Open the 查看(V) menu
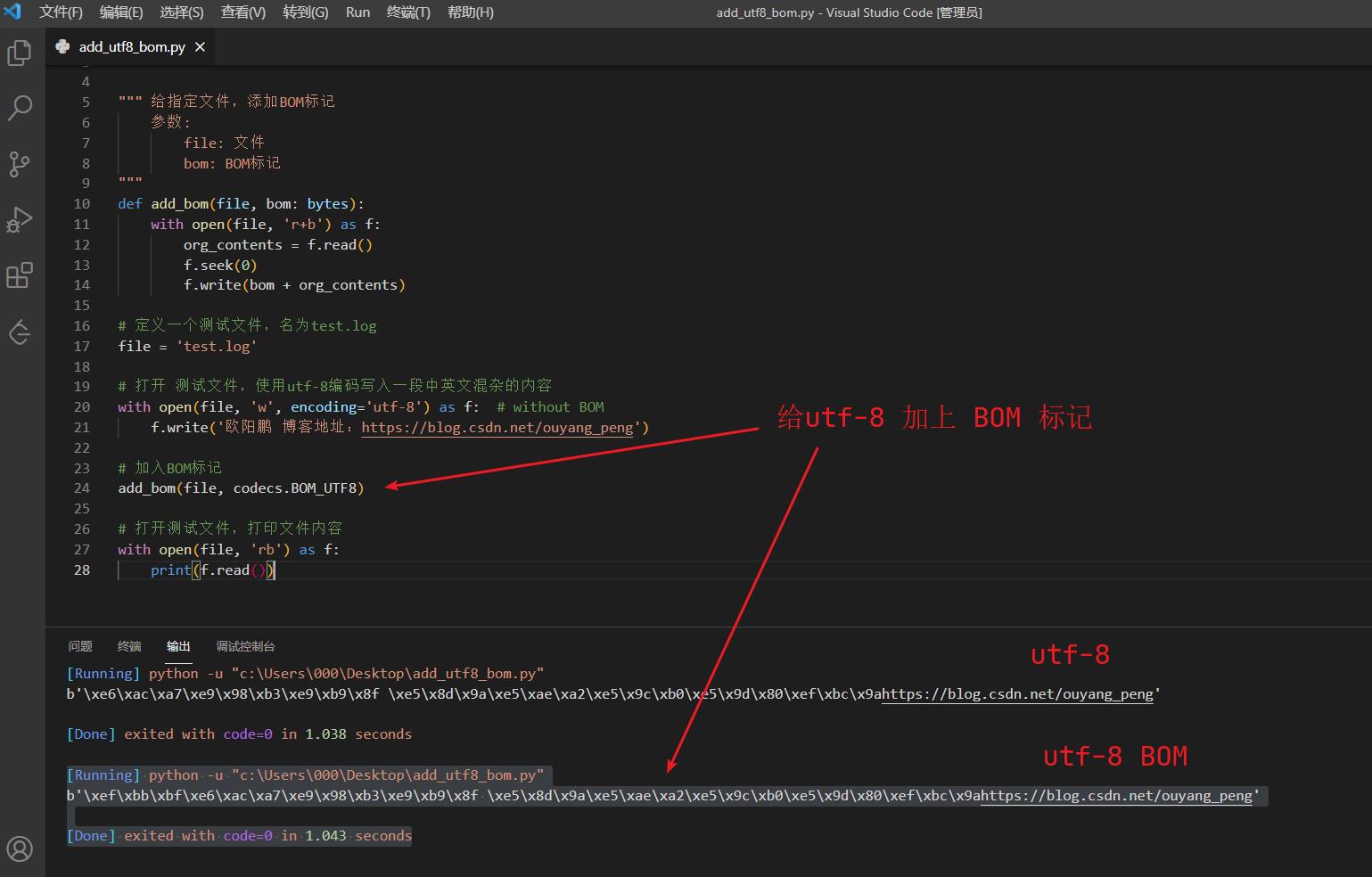1372x877 pixels. [243, 12]
